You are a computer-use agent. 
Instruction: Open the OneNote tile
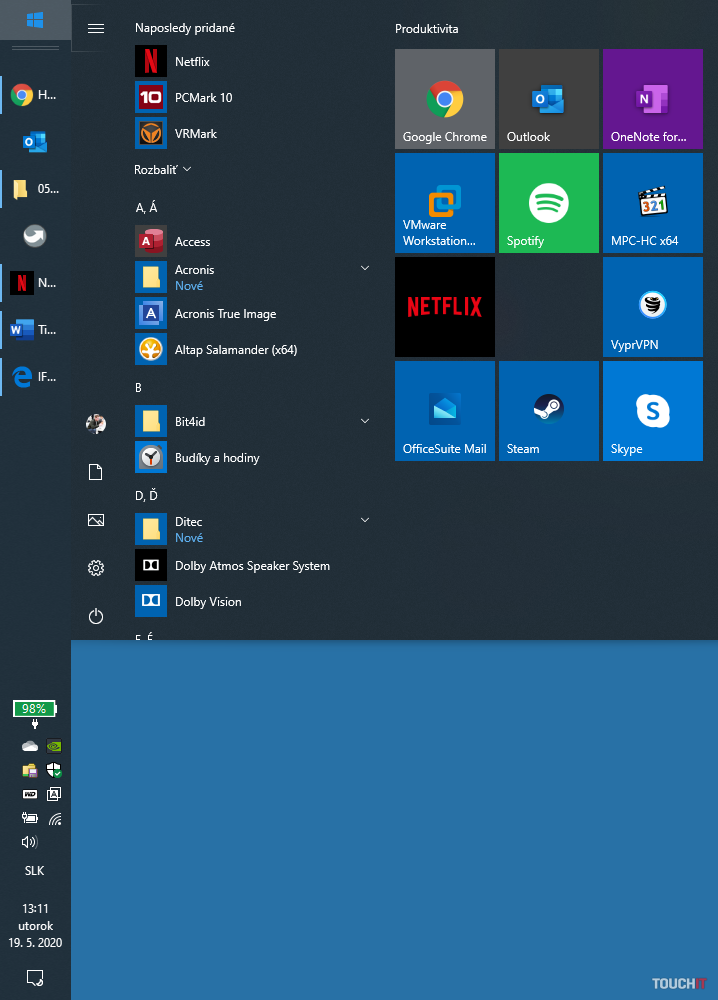coord(652,99)
